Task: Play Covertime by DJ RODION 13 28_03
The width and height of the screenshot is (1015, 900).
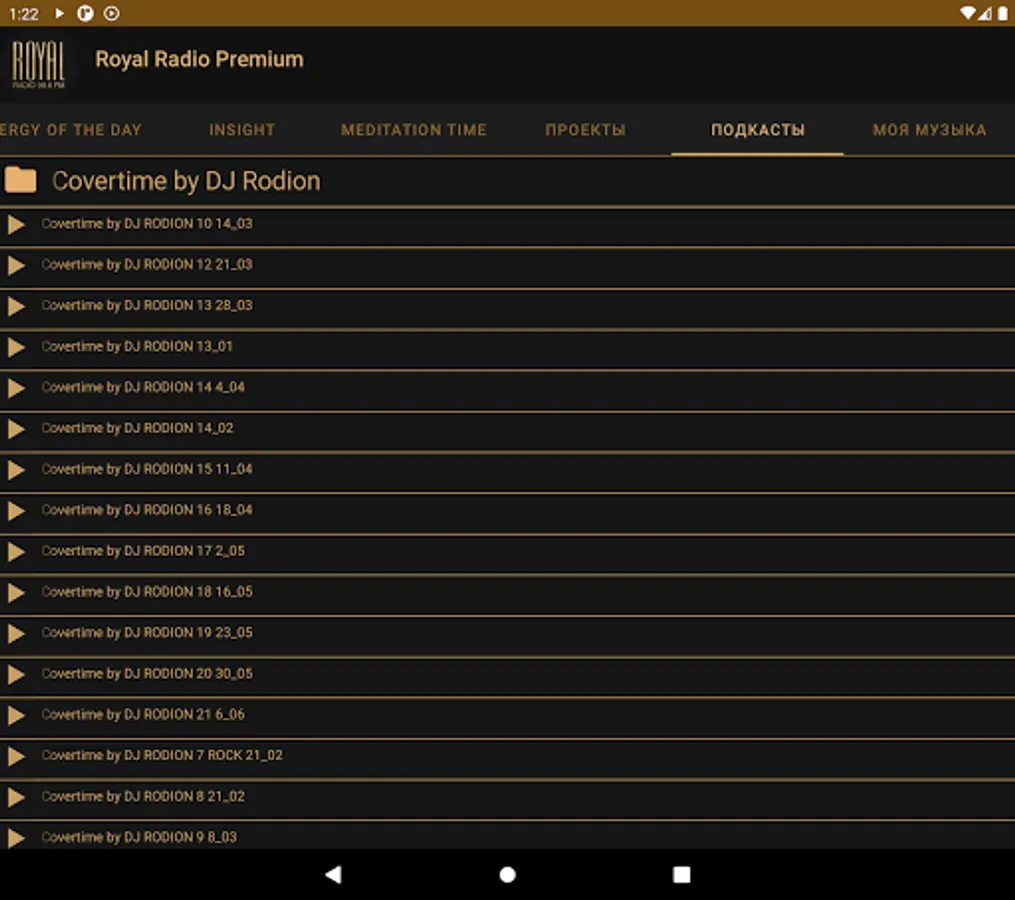Action: tap(16, 306)
